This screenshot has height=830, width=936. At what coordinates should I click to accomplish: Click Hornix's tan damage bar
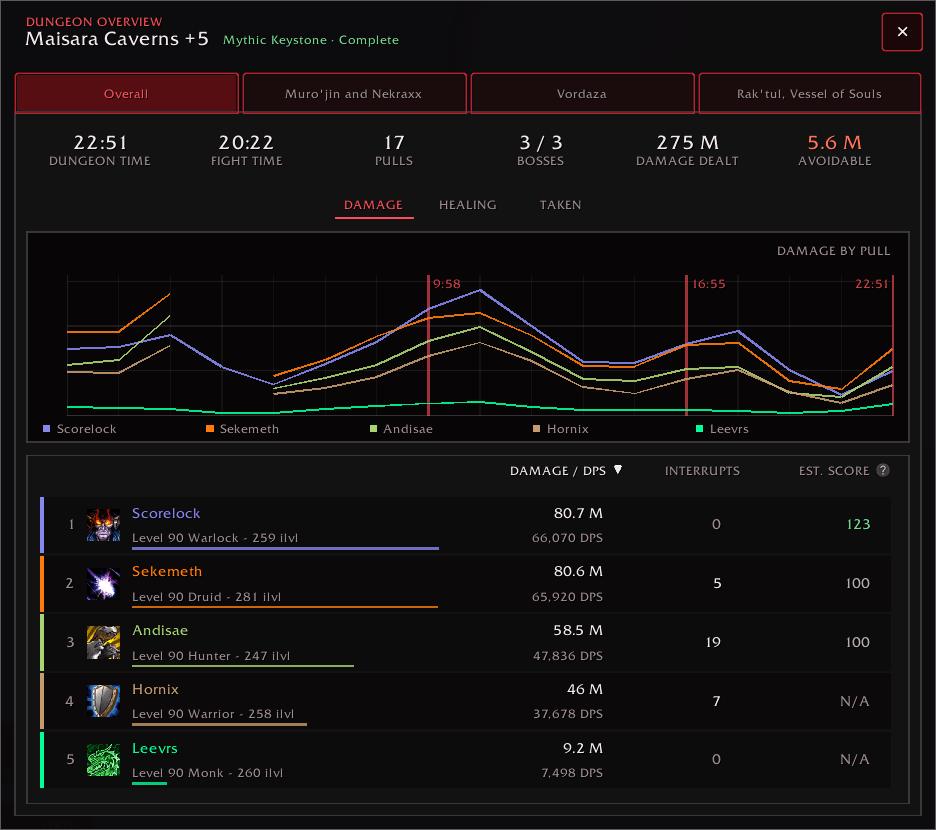coord(219,724)
